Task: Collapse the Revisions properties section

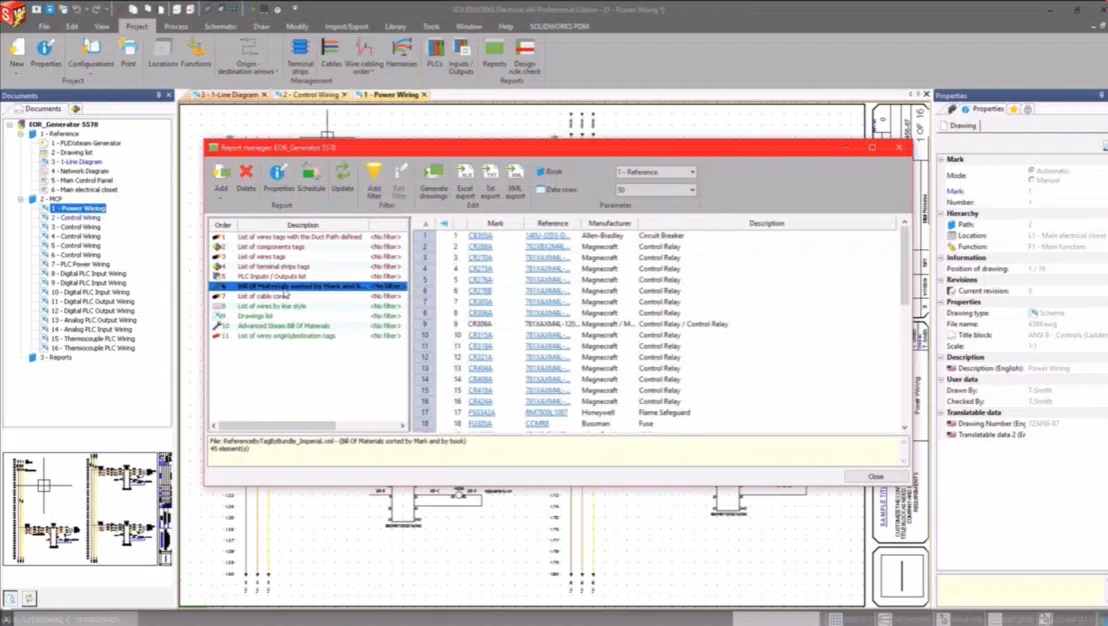Action: pyautogui.click(x=941, y=280)
